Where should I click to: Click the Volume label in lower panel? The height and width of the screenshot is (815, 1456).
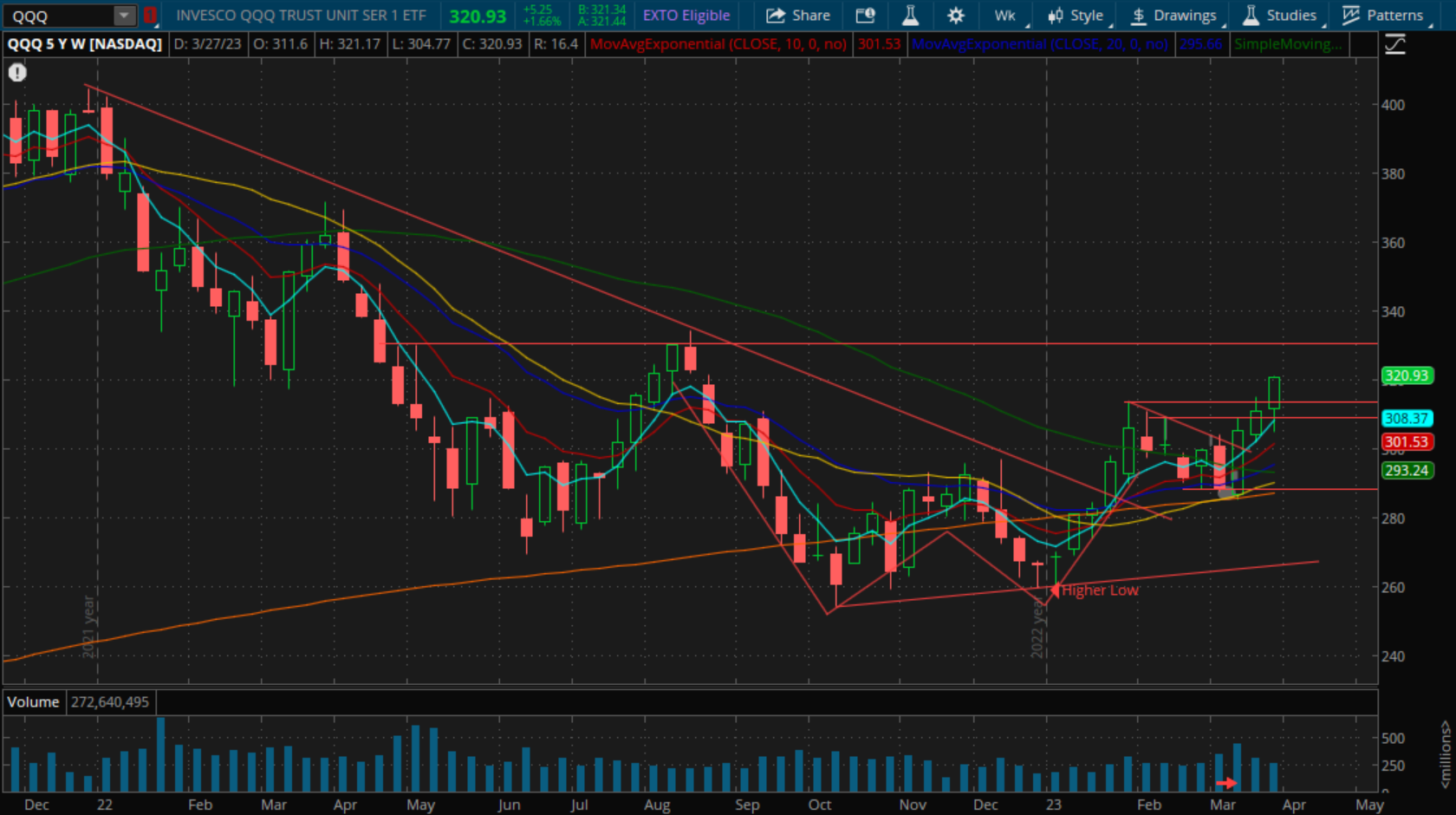pos(33,702)
